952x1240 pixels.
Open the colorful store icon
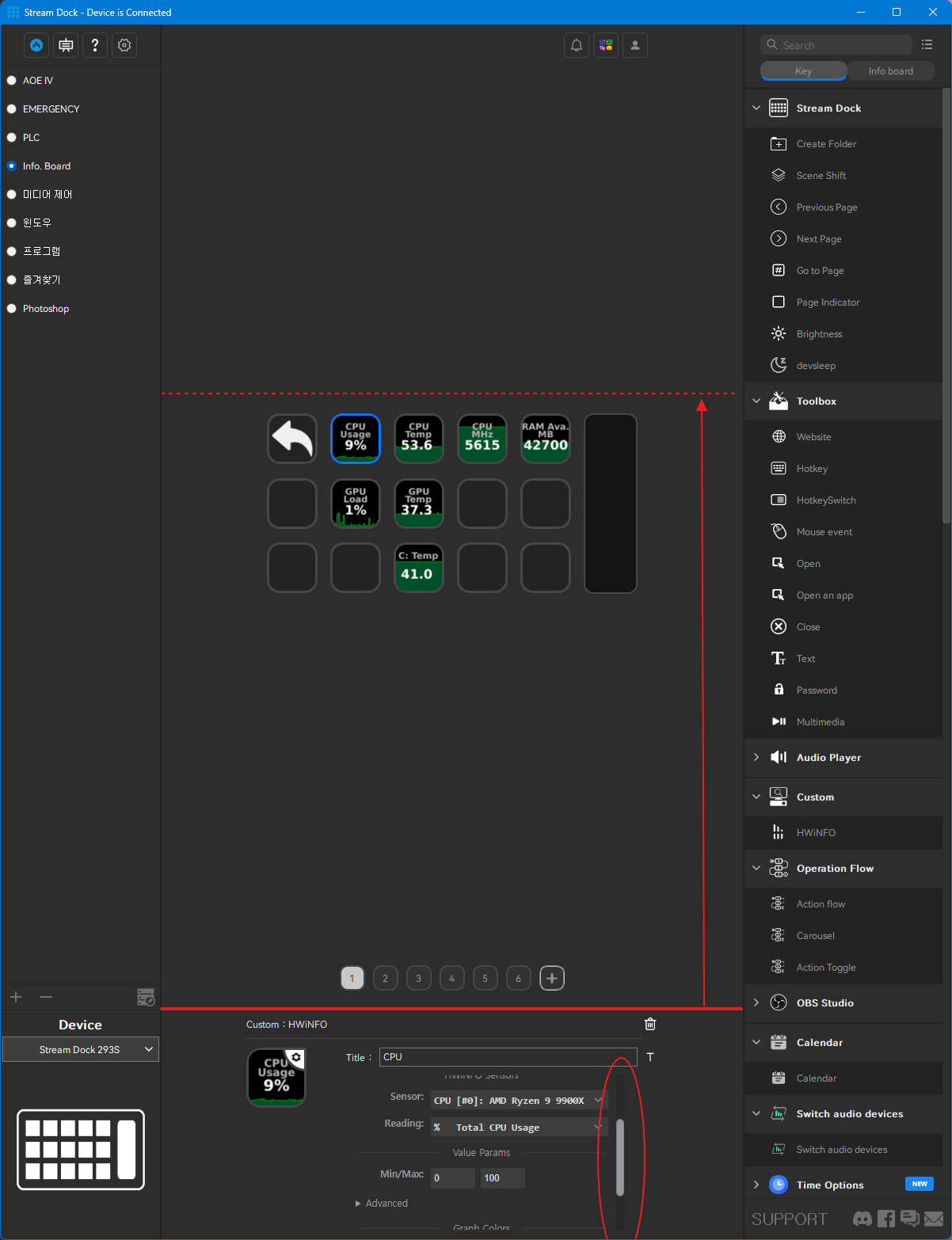(x=606, y=45)
